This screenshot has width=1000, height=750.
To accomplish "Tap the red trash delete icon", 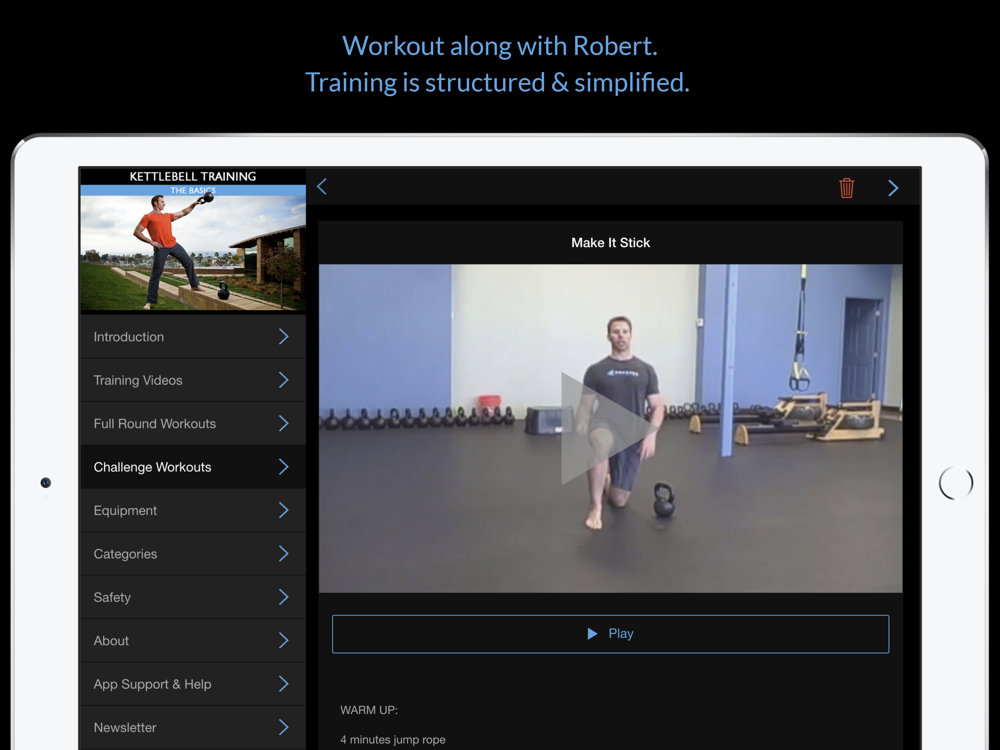I will tap(846, 188).
